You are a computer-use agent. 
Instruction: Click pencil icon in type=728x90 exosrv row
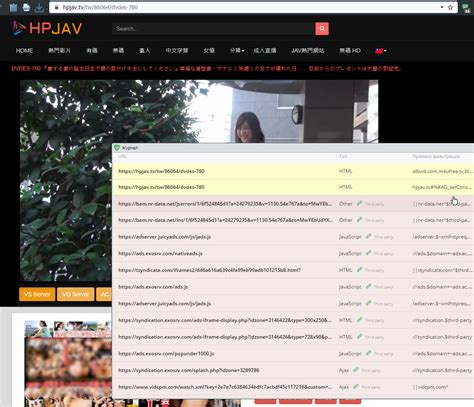(x=359, y=336)
